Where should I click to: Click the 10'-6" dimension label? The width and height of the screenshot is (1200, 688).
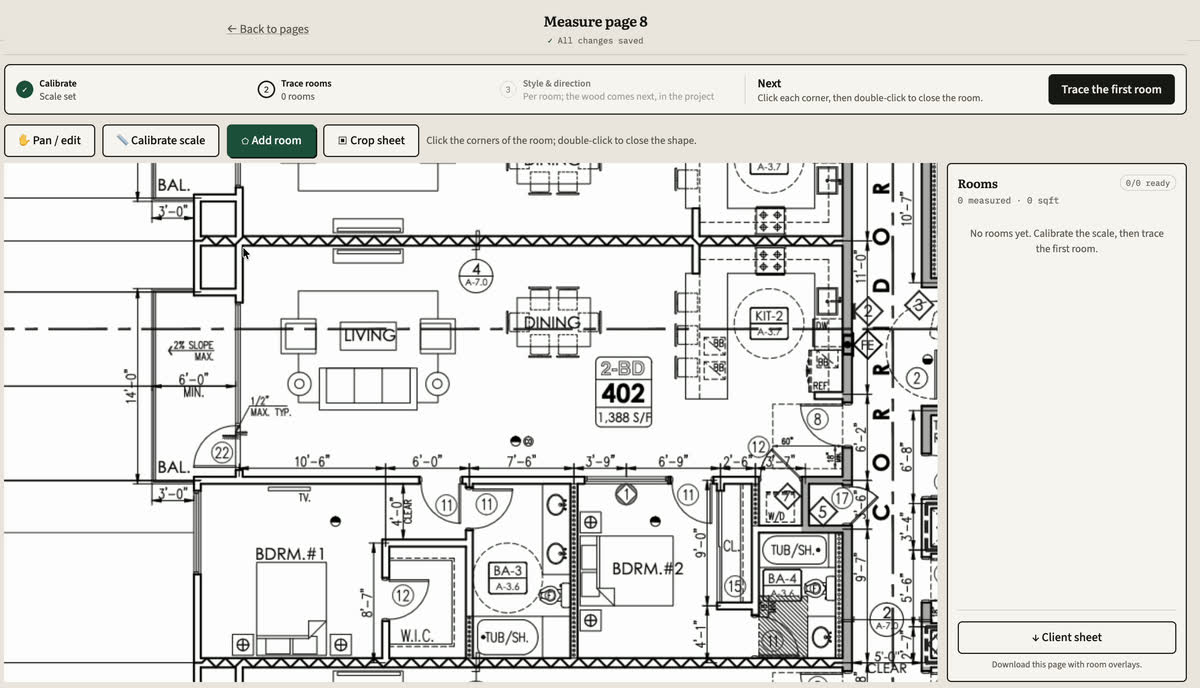pos(313,462)
